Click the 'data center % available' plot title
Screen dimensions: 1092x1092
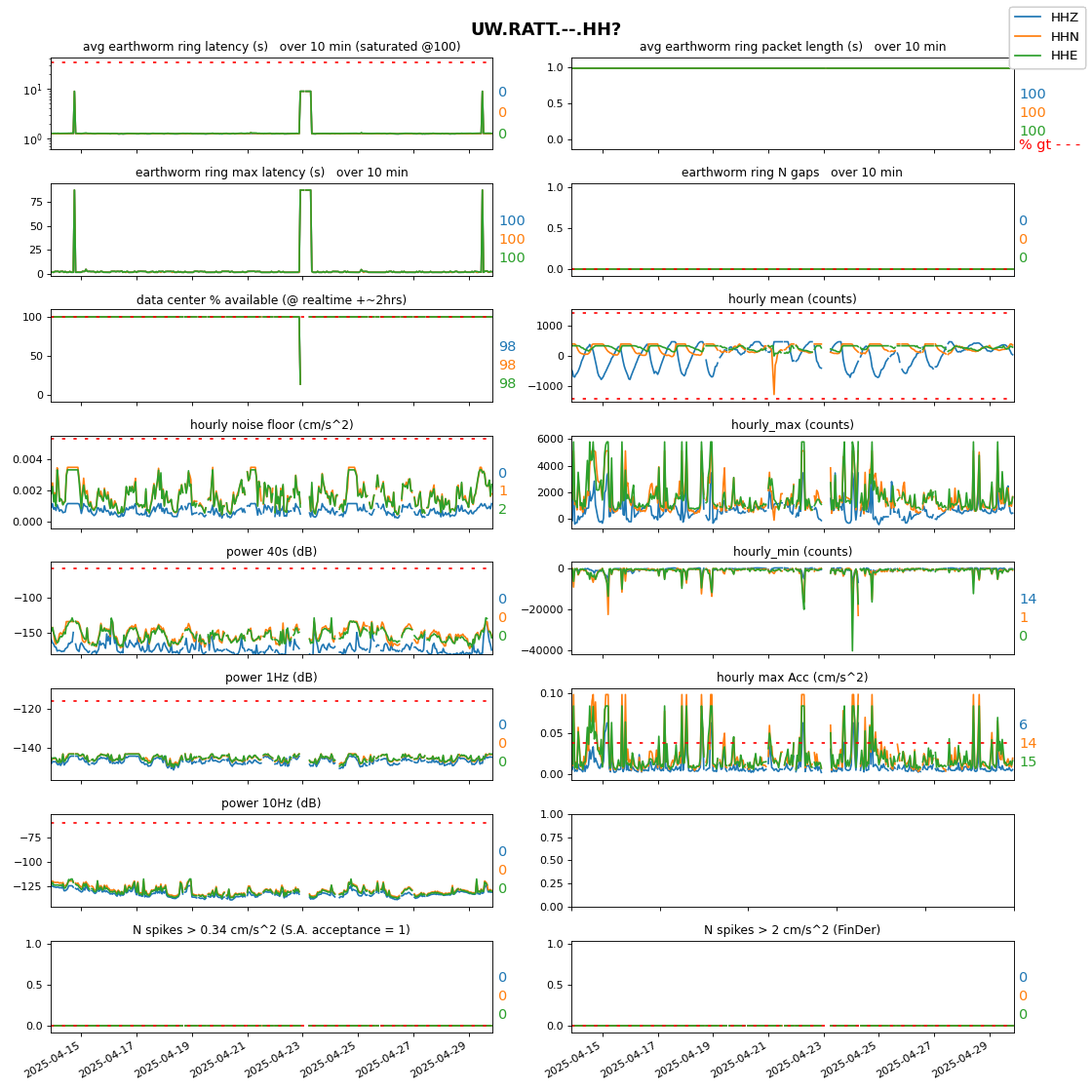tap(272, 299)
